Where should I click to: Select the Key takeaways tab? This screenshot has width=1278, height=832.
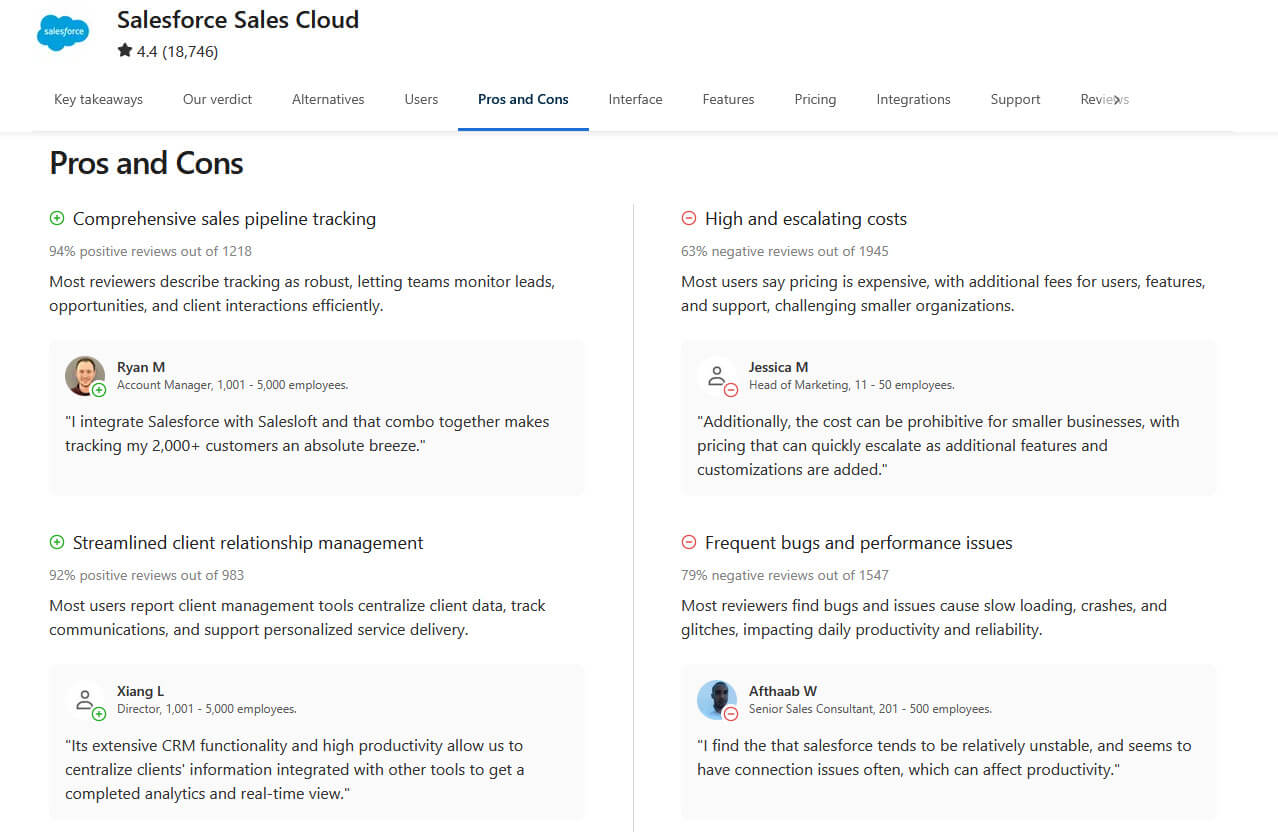click(x=97, y=99)
